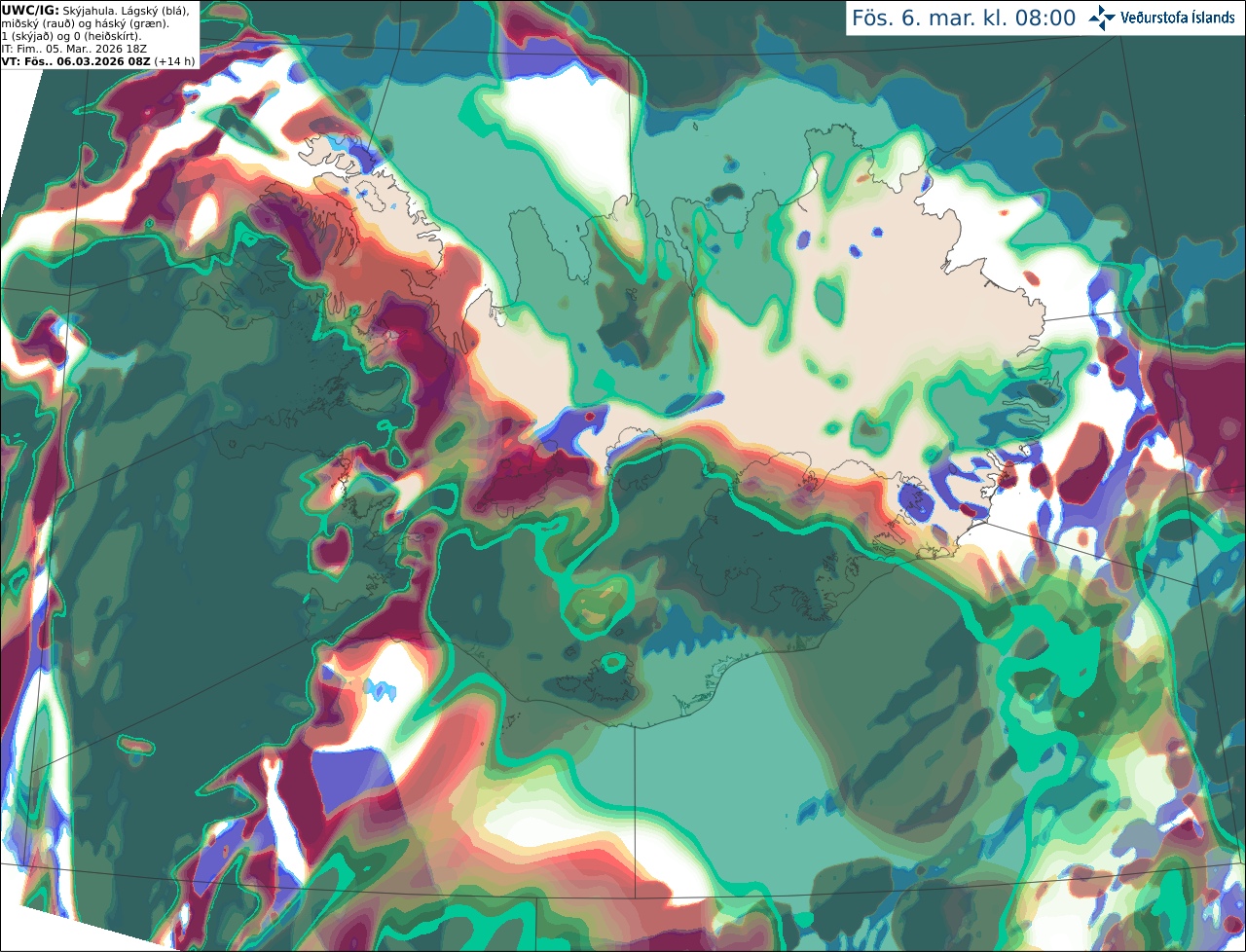Click the 'miðský (rauð) og háský (græn)' line
This screenshot has width=1246, height=952.
point(85,24)
